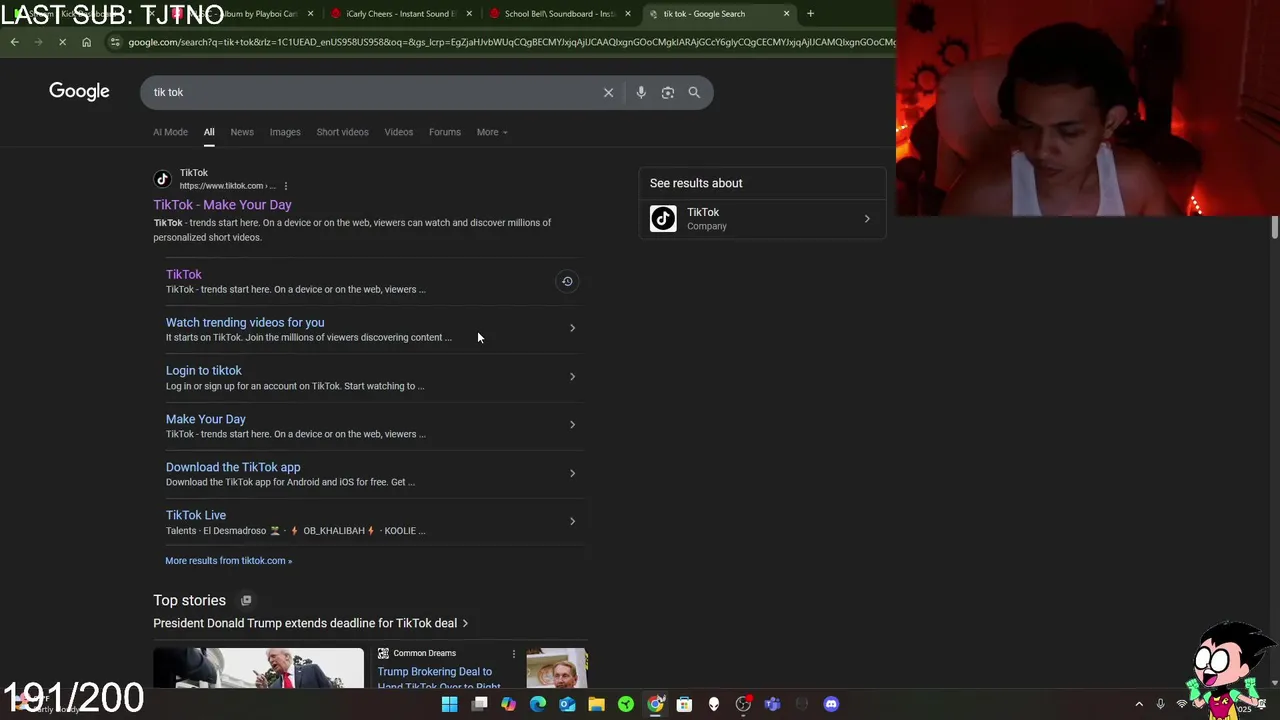Start voice search with microphone icon
The width and height of the screenshot is (1280, 720).
[641, 92]
